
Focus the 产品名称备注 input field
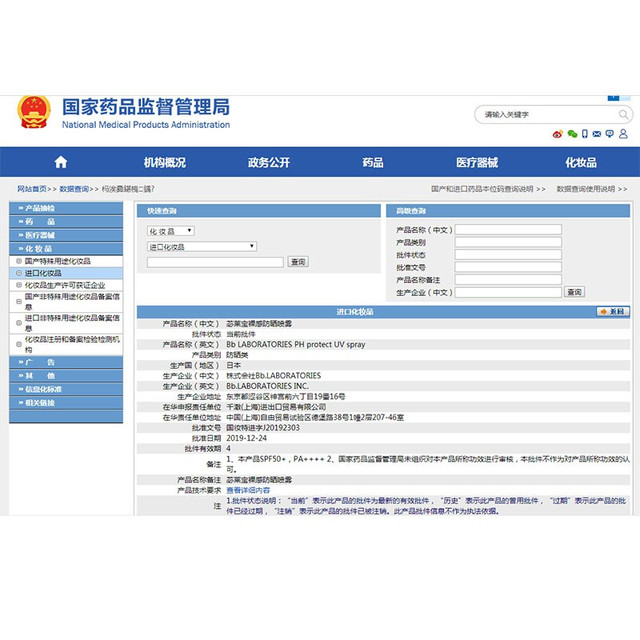(508, 280)
